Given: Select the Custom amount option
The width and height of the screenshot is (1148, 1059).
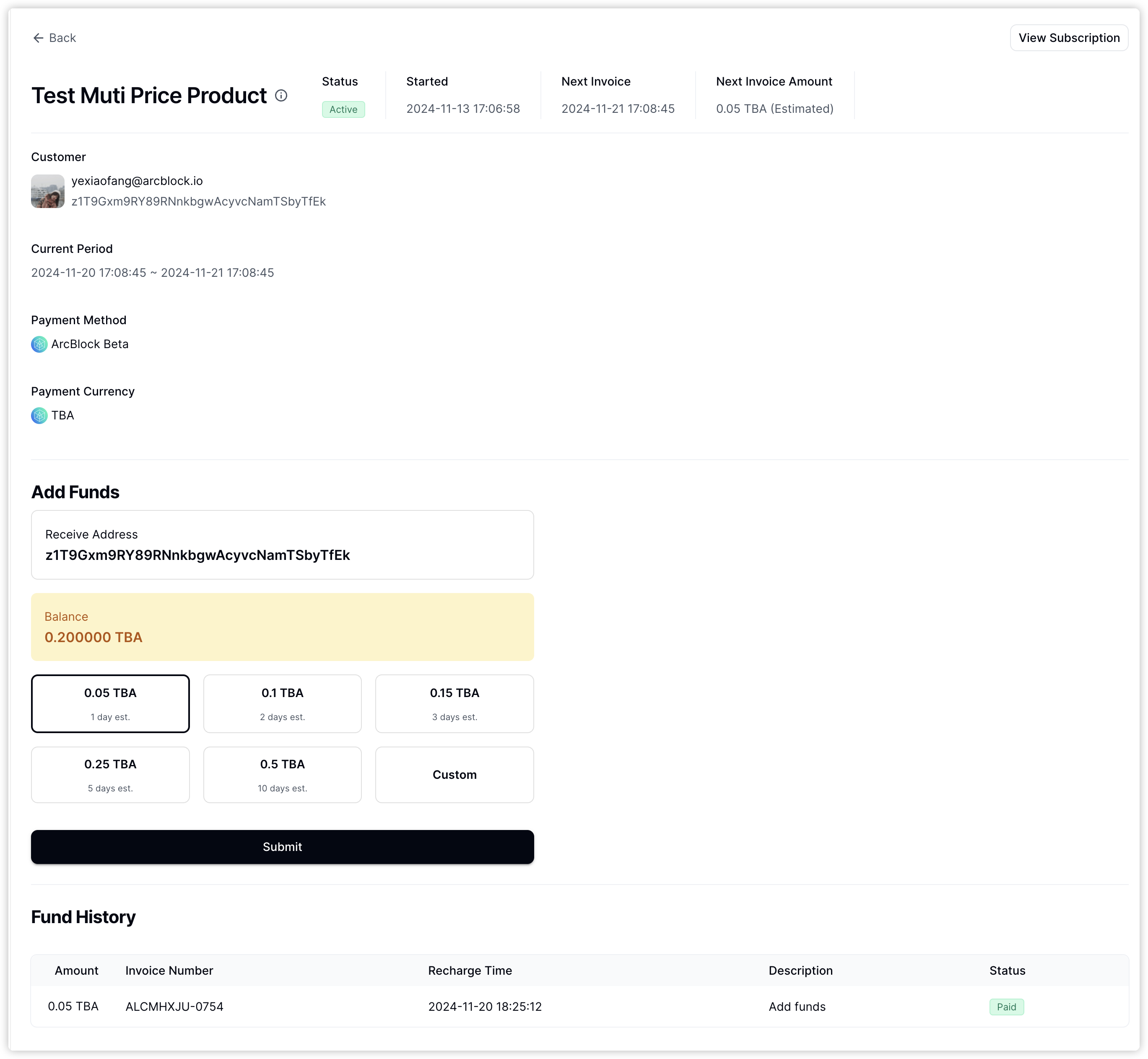Looking at the screenshot, I should pyautogui.click(x=454, y=774).
